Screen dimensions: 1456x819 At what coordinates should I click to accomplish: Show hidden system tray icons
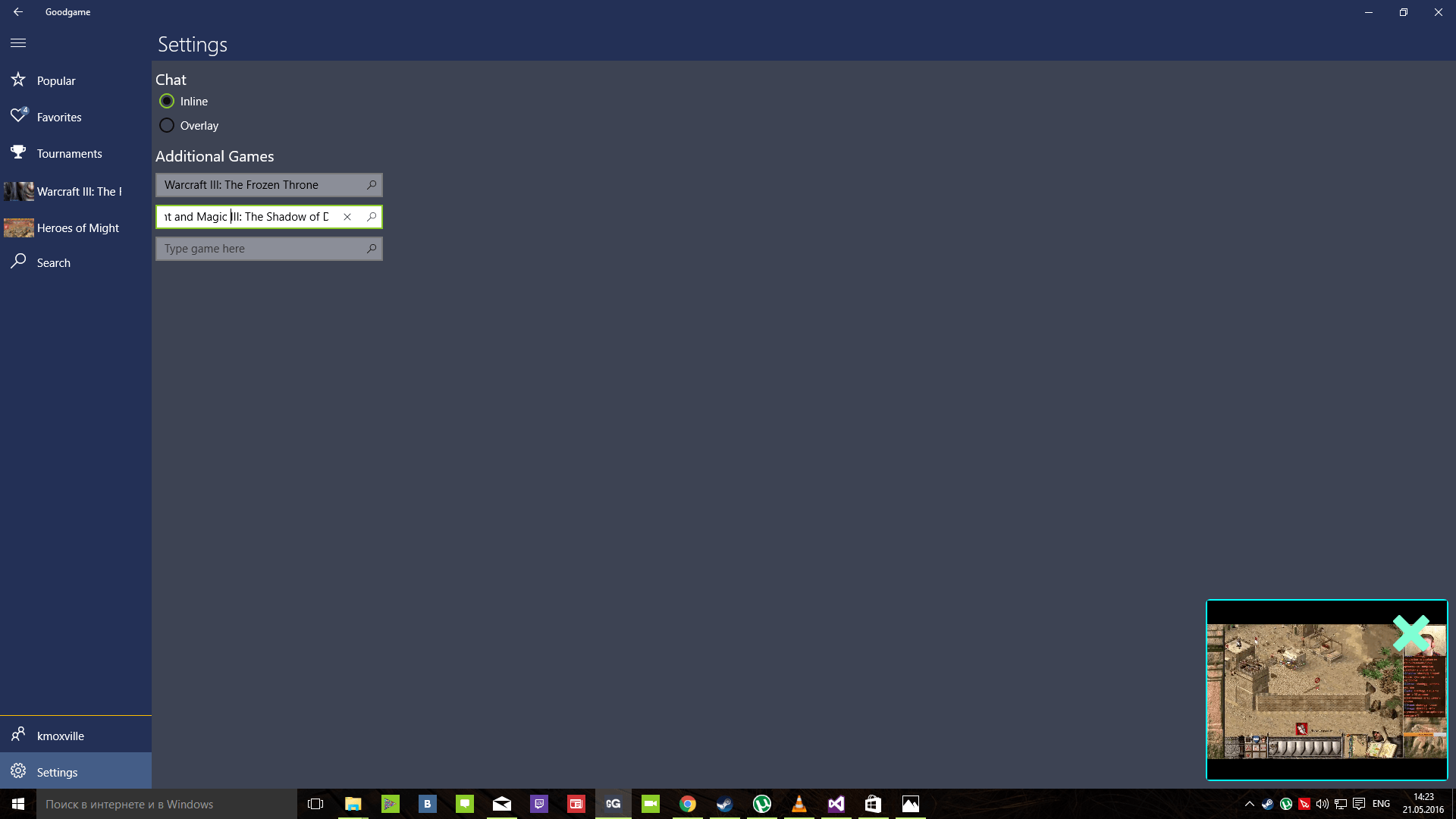(x=1250, y=804)
